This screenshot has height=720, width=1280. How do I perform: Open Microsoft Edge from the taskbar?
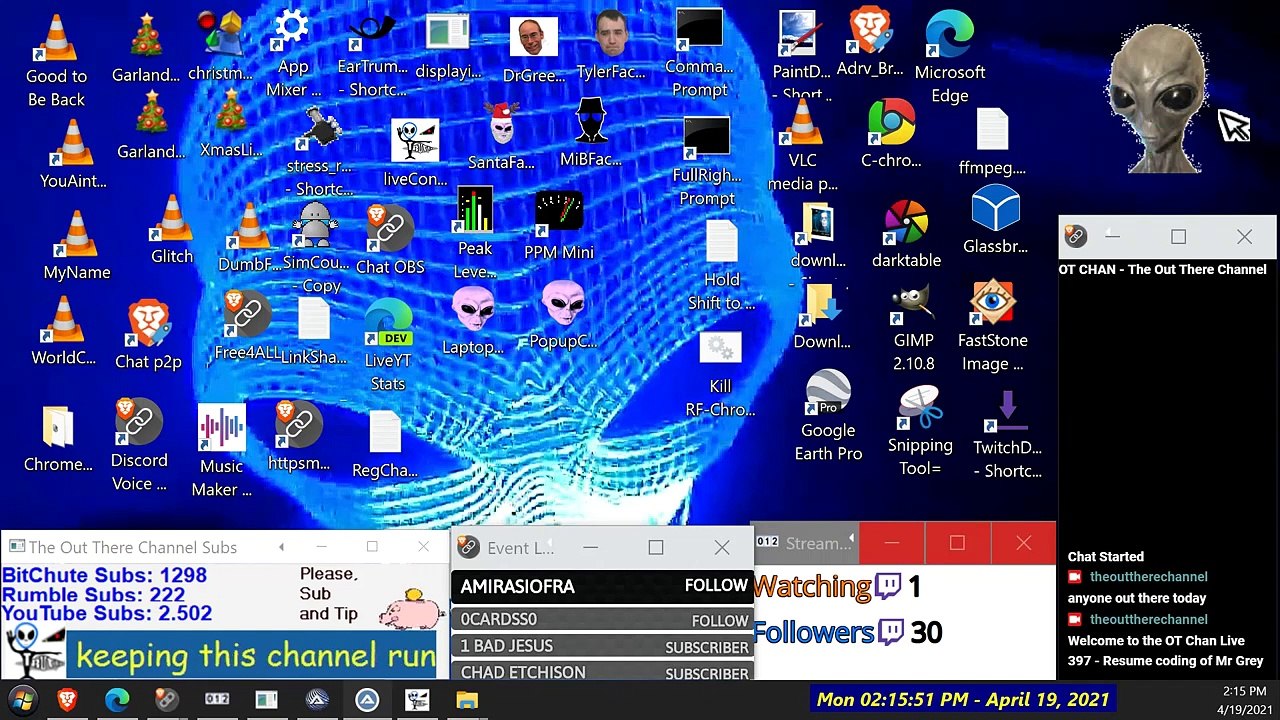tap(118, 699)
